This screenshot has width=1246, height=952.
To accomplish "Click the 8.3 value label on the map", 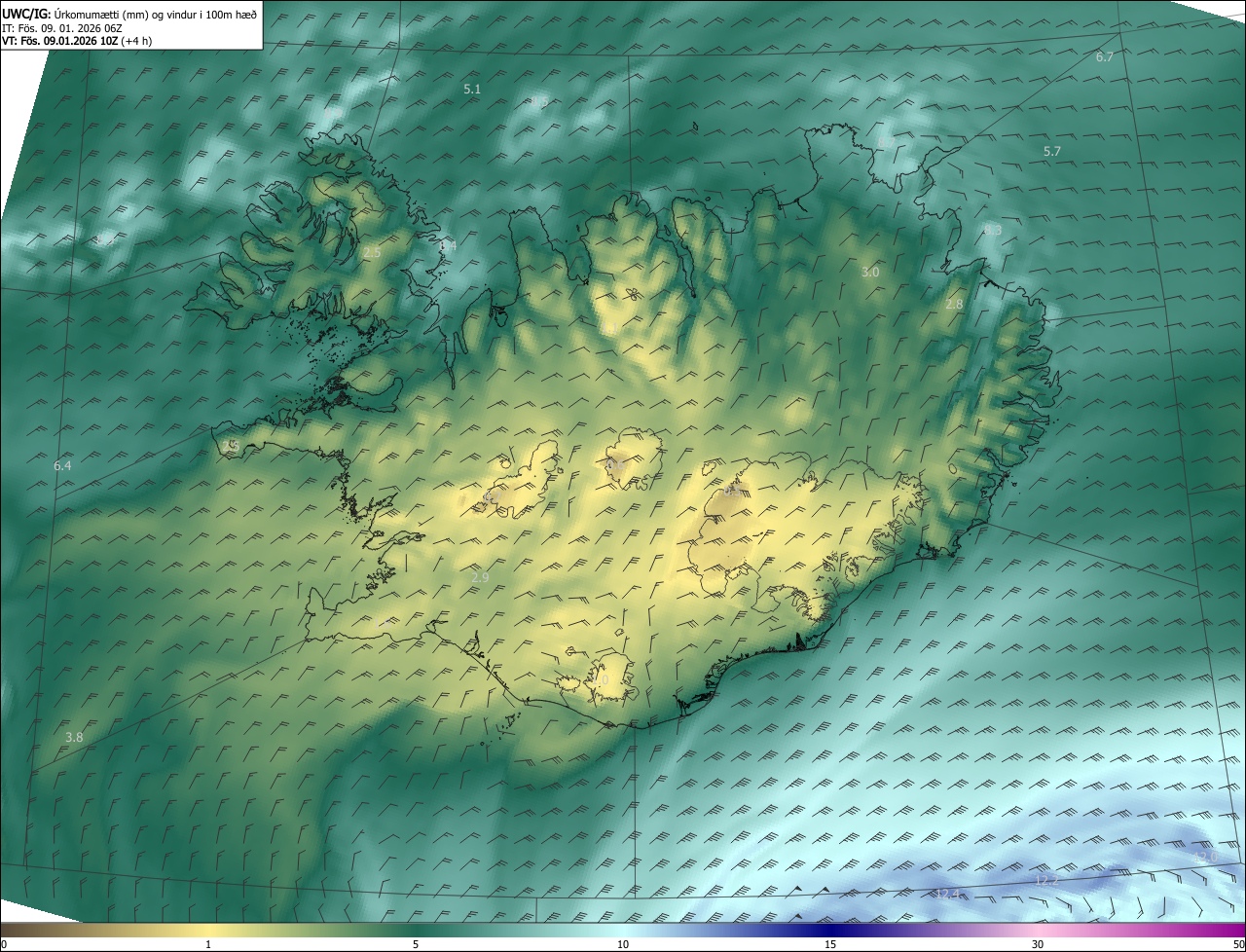I will 993,231.
